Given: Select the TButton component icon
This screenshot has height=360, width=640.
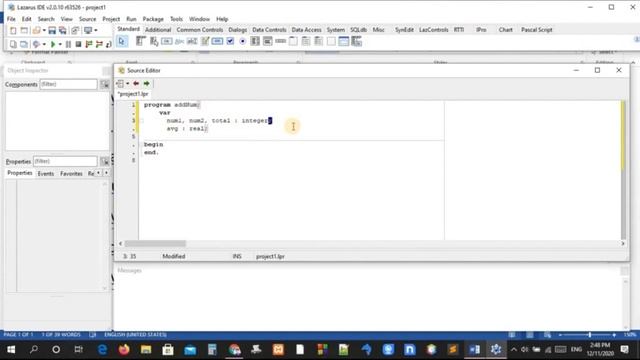Looking at the screenshot, I should pos(167,41).
